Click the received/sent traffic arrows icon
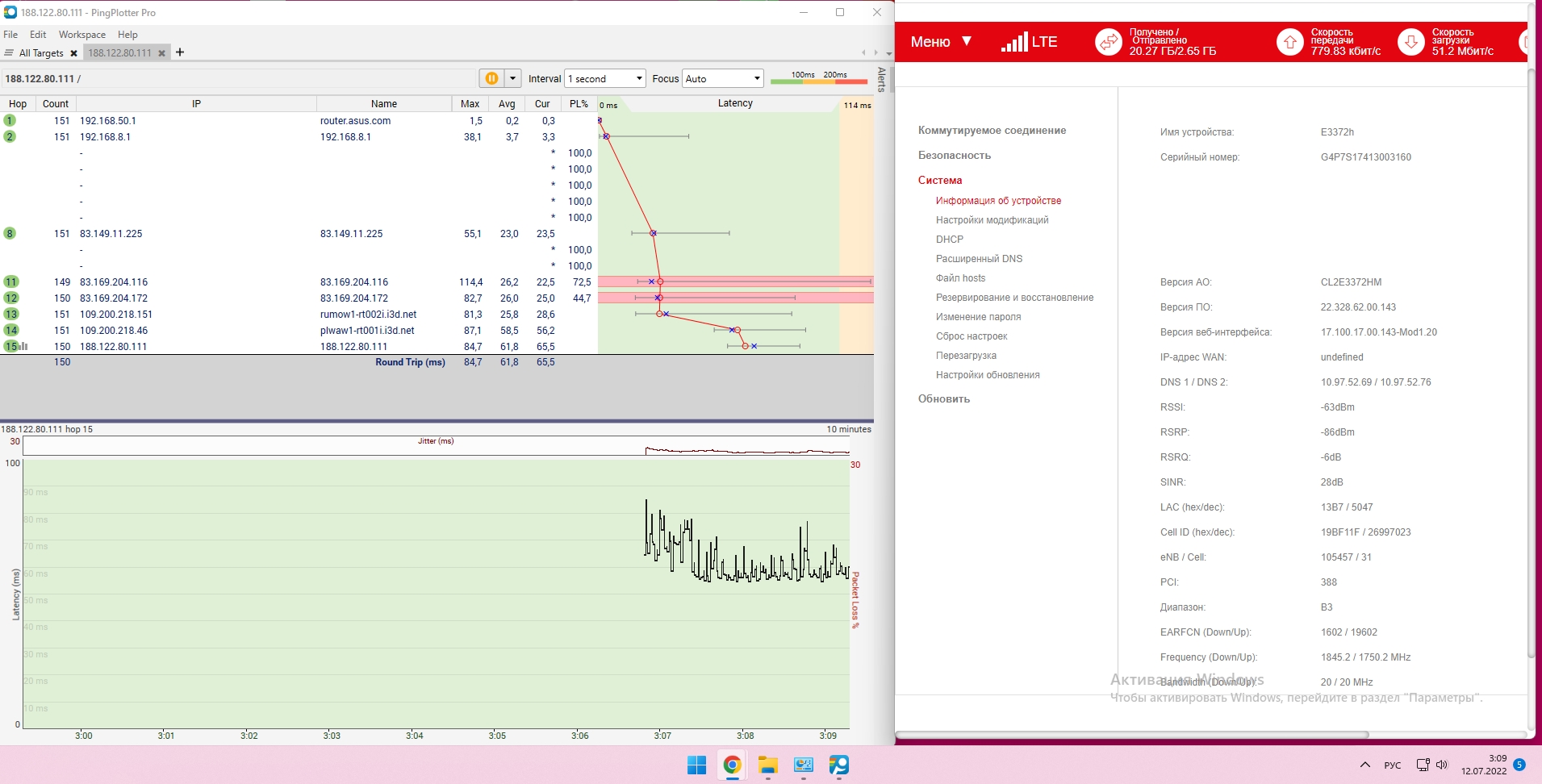1542x784 pixels. (x=1108, y=42)
